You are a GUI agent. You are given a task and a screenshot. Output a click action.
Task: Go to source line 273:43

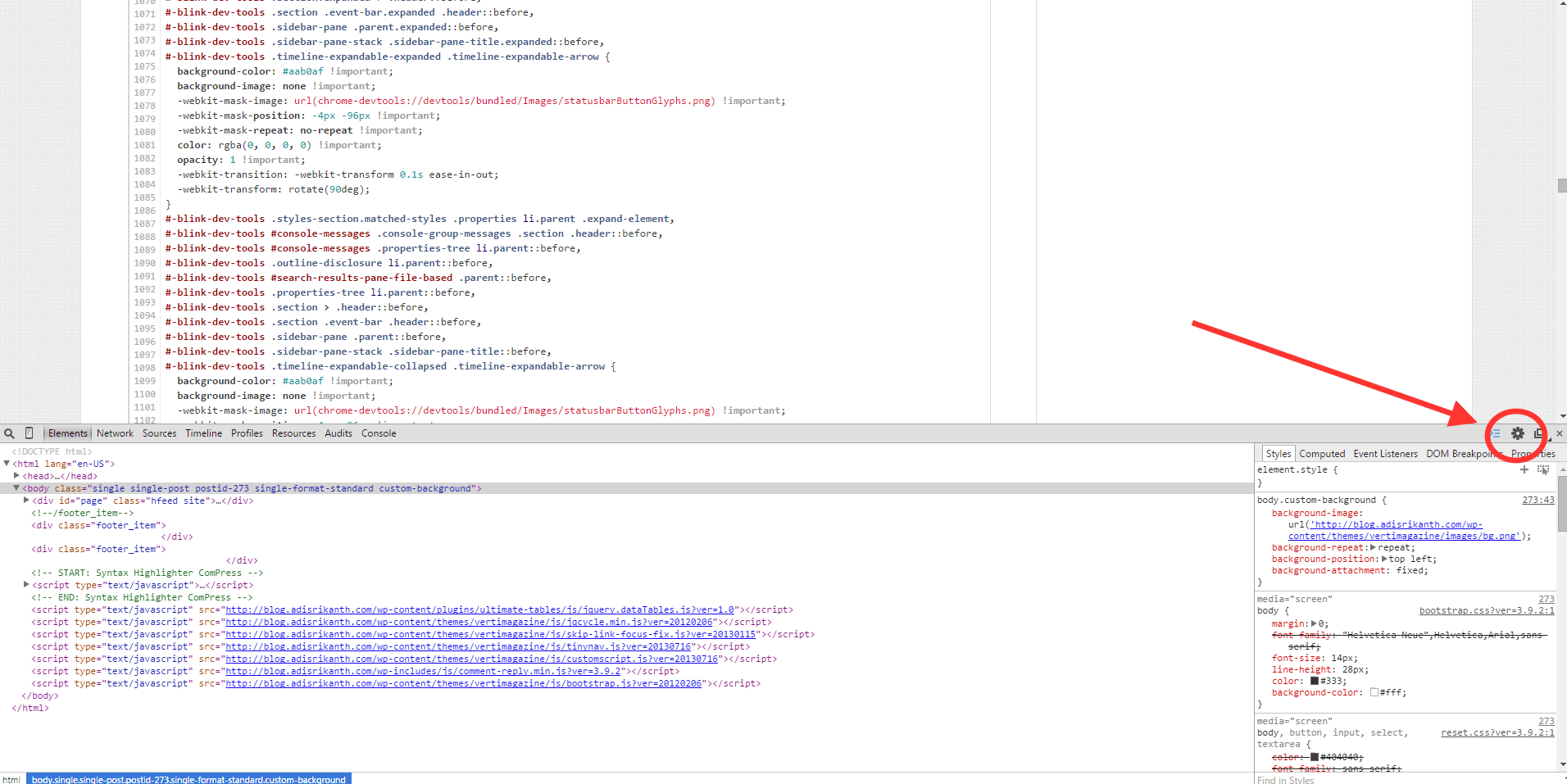[1538, 500]
